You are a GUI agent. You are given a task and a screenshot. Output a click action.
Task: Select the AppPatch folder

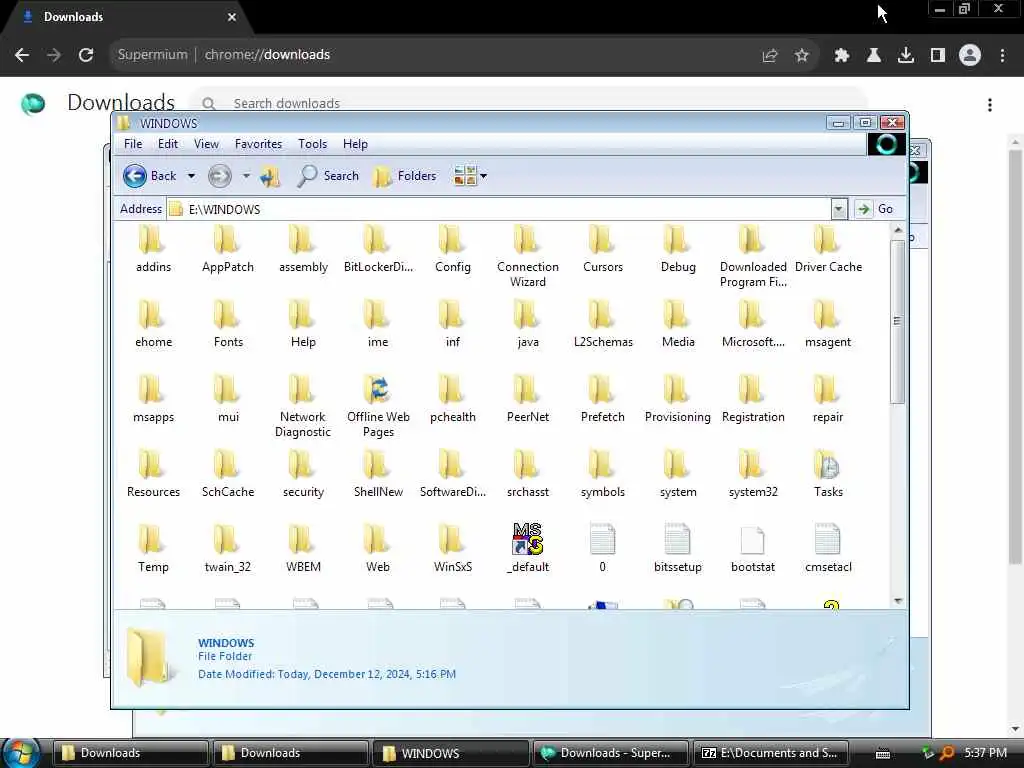(x=228, y=249)
